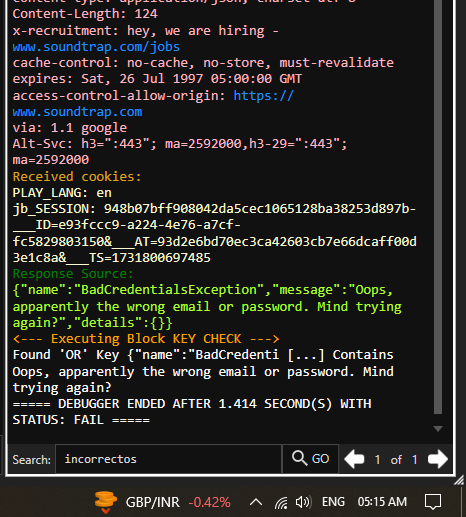
Task: Click the '1 of 1' result counter
Action: (x=396, y=460)
